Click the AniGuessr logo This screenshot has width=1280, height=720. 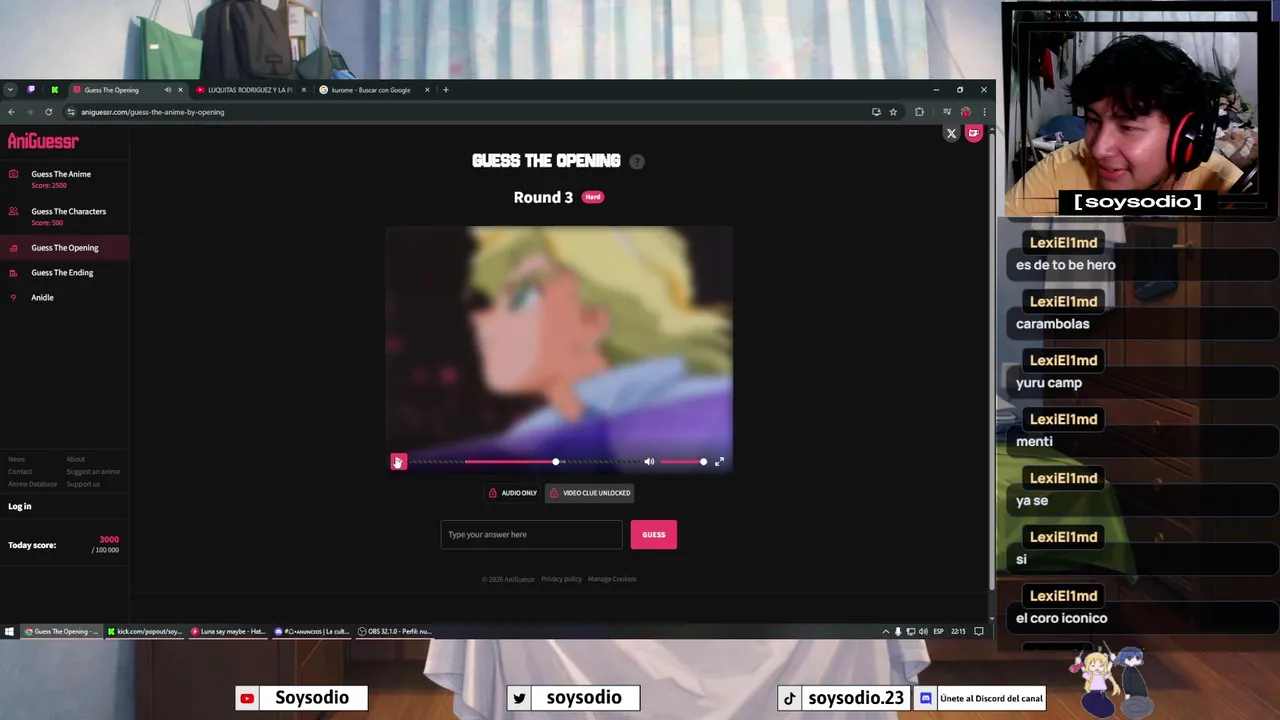click(x=43, y=141)
